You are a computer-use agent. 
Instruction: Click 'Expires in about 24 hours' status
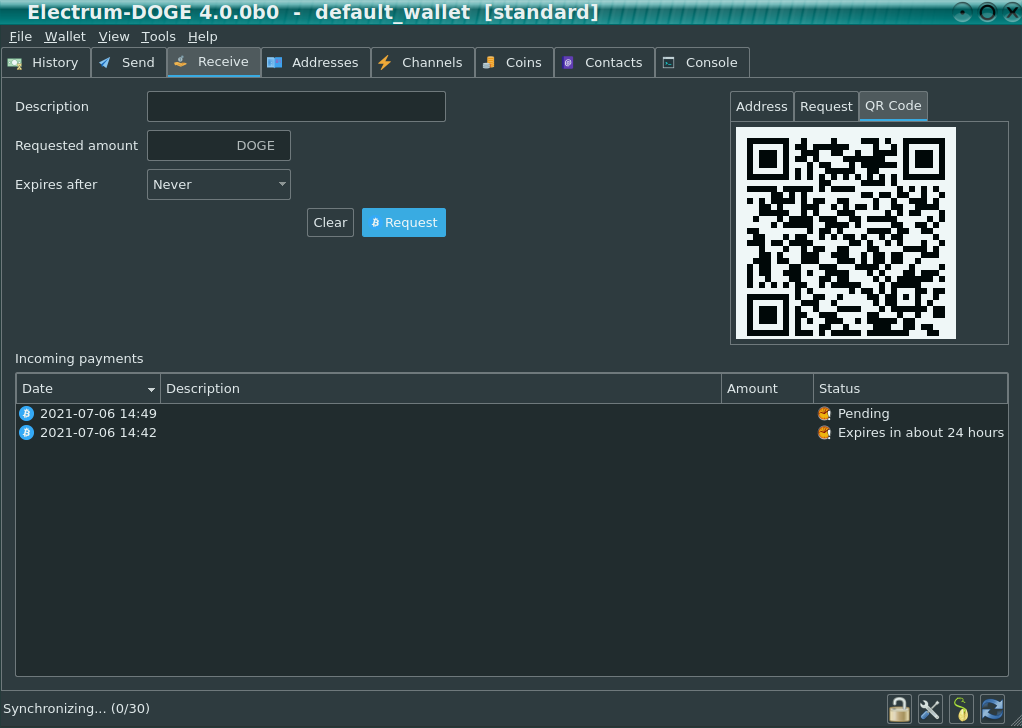(x=921, y=432)
